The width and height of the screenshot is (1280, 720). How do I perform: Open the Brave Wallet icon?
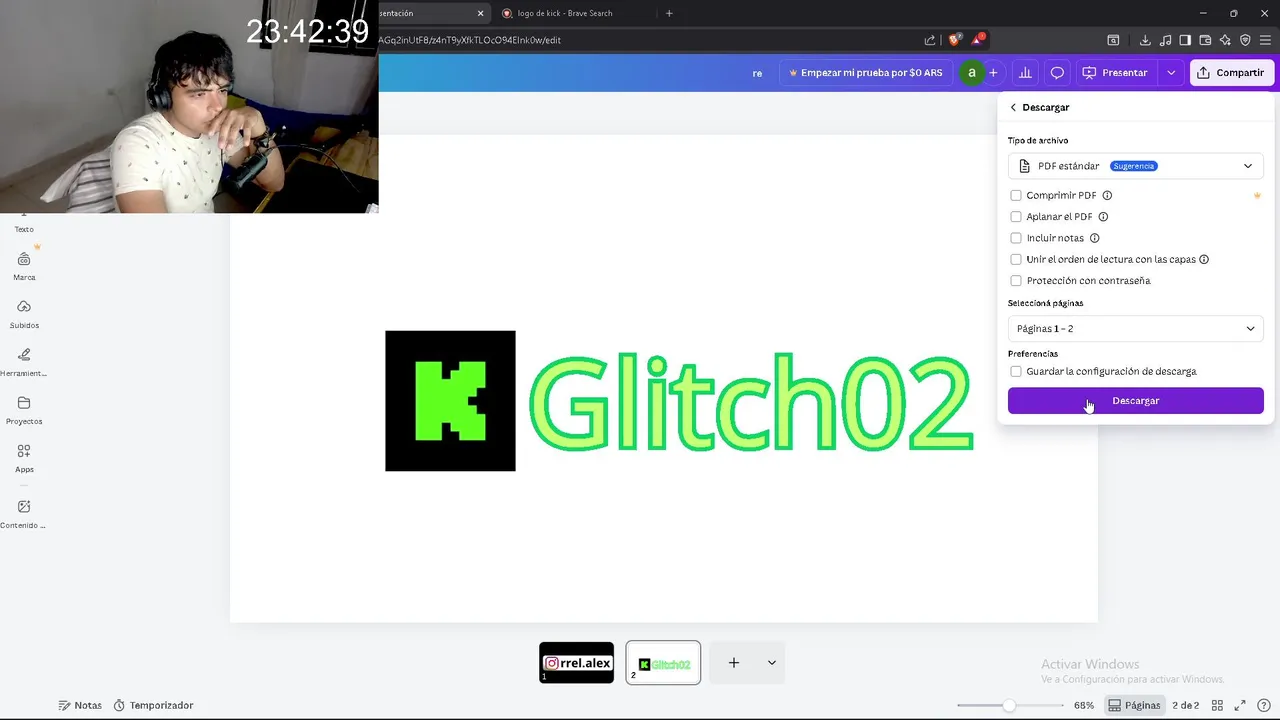pyautogui.click(x=1205, y=40)
